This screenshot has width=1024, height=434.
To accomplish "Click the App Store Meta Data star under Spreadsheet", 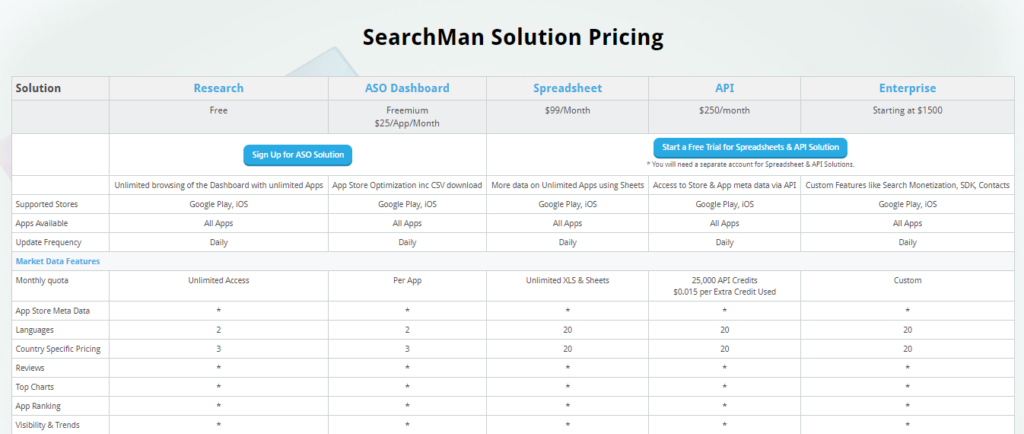I will (x=568, y=311).
